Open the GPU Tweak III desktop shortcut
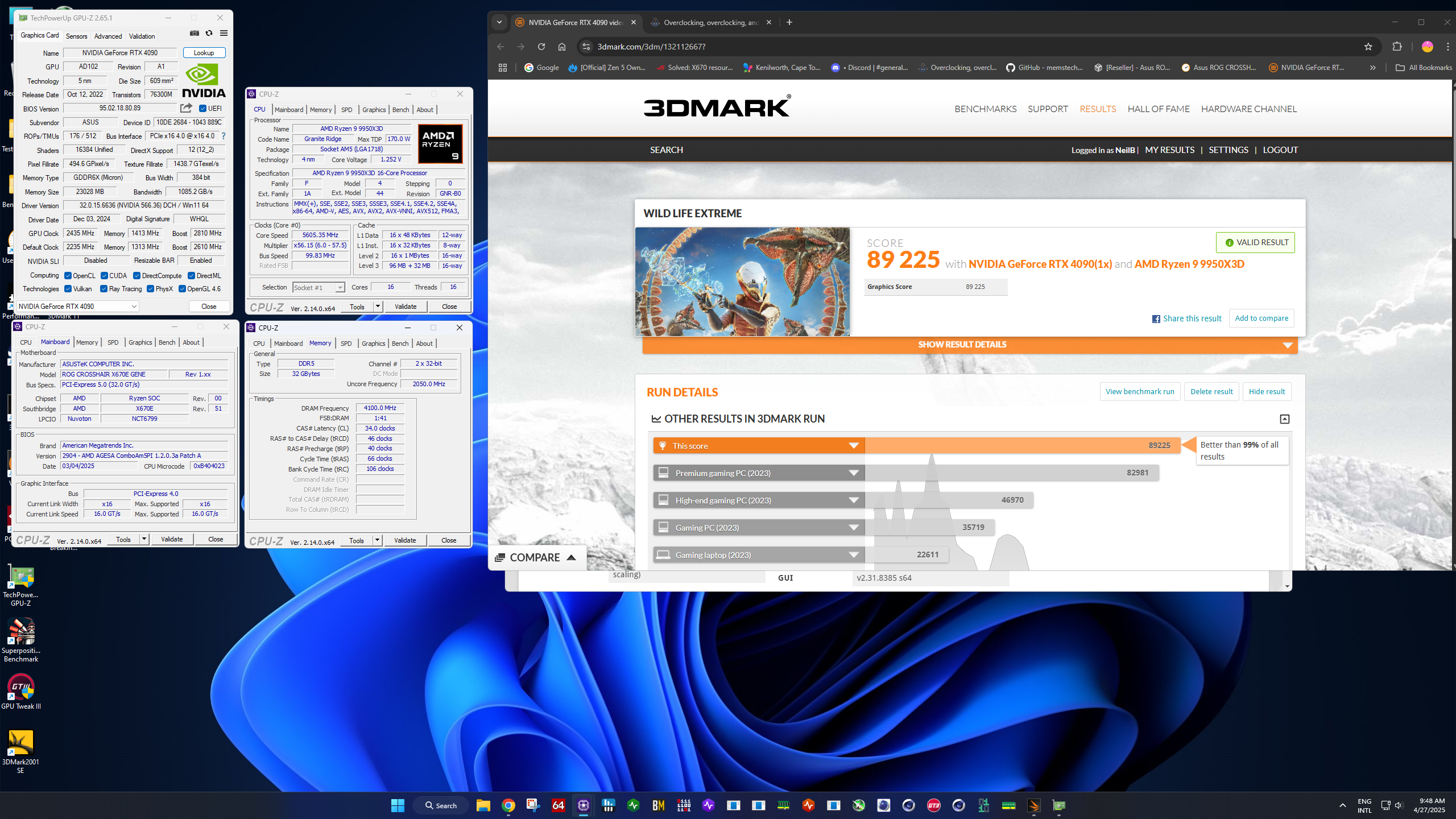 click(21, 692)
